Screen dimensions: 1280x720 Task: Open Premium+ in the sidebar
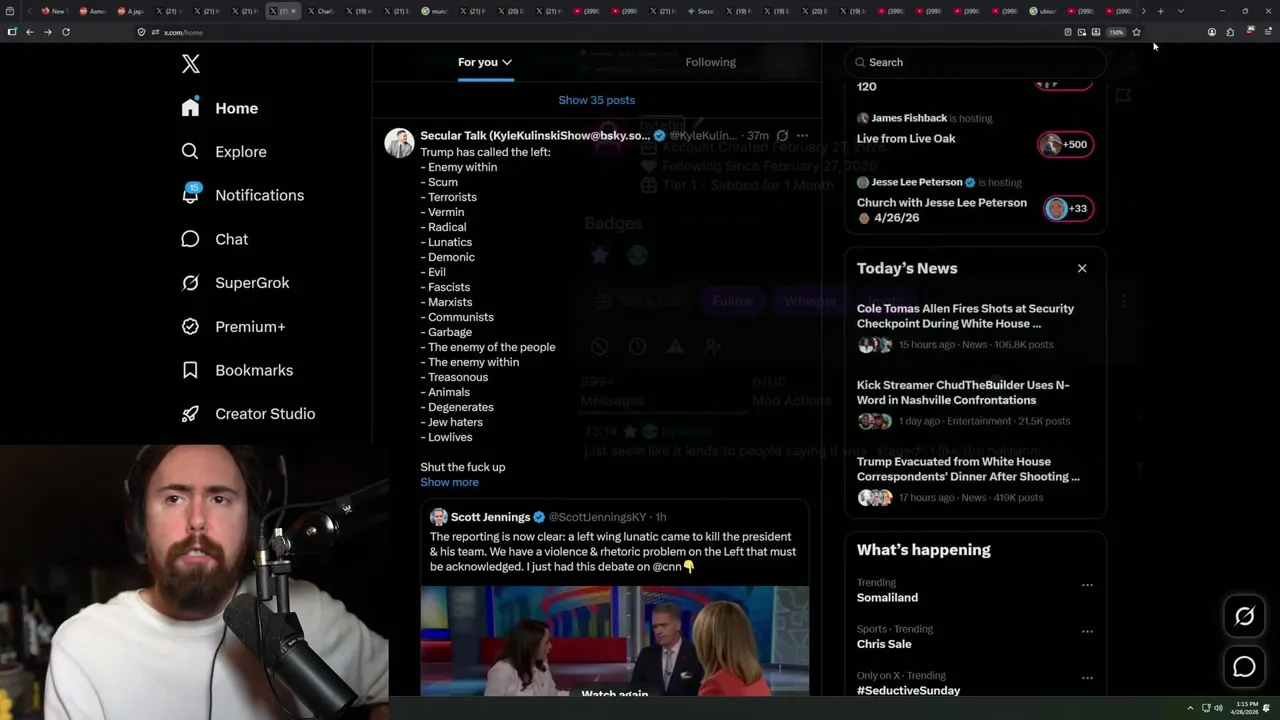(x=233, y=326)
